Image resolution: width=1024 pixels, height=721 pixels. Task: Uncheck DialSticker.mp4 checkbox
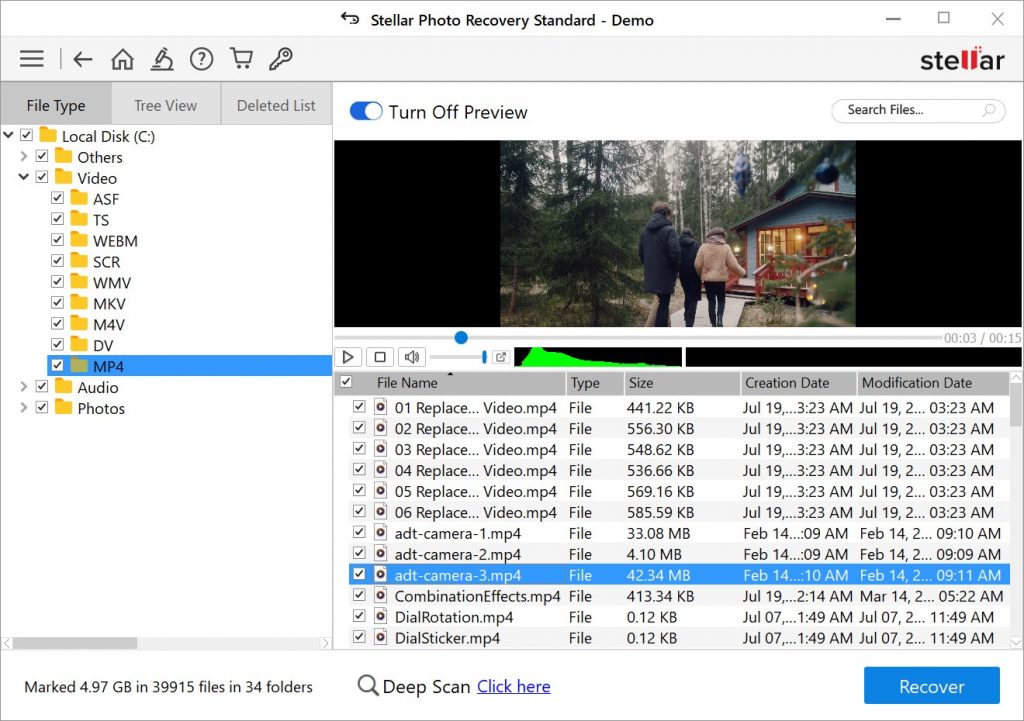tap(359, 637)
